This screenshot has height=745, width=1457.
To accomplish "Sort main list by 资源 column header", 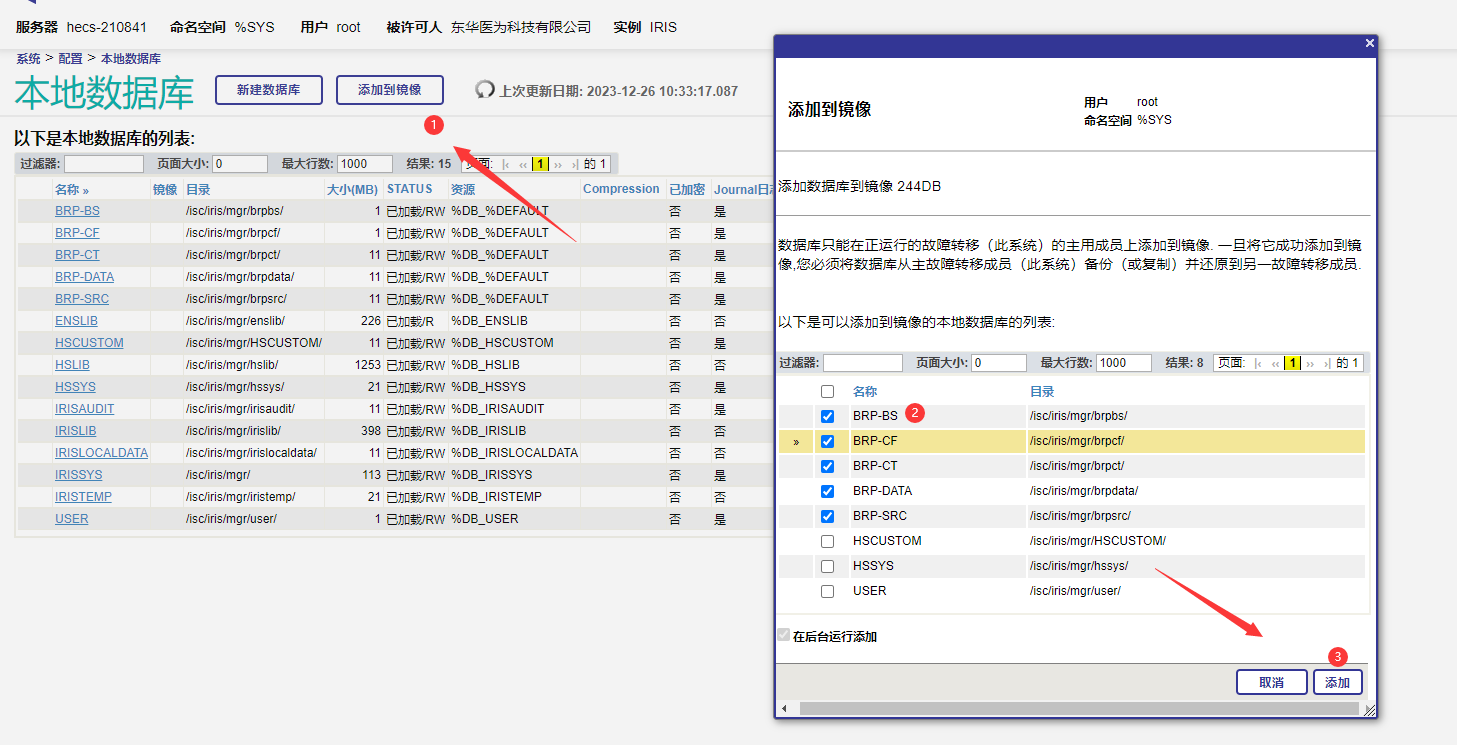I will [463, 189].
